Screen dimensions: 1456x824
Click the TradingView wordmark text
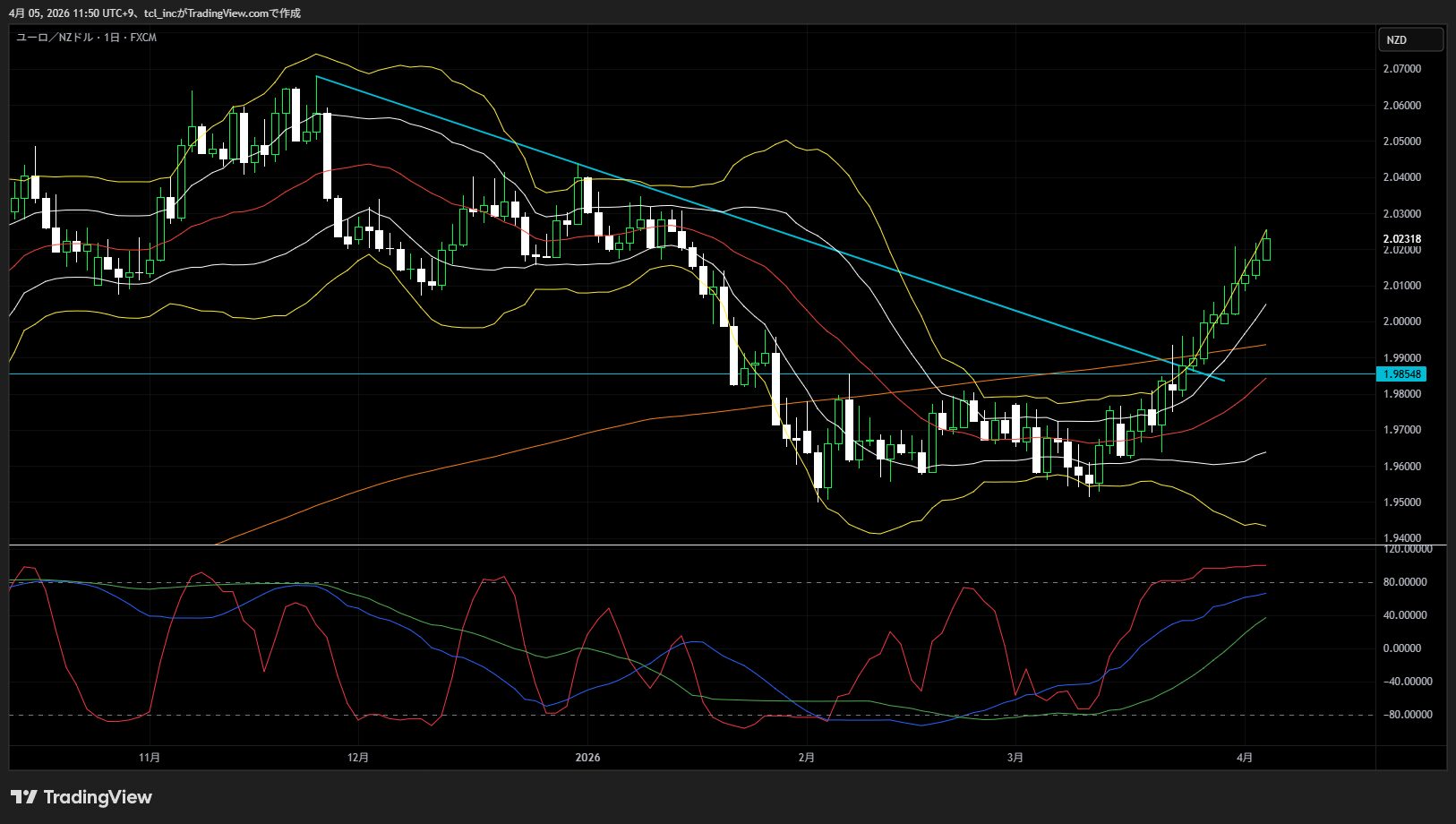click(98, 797)
